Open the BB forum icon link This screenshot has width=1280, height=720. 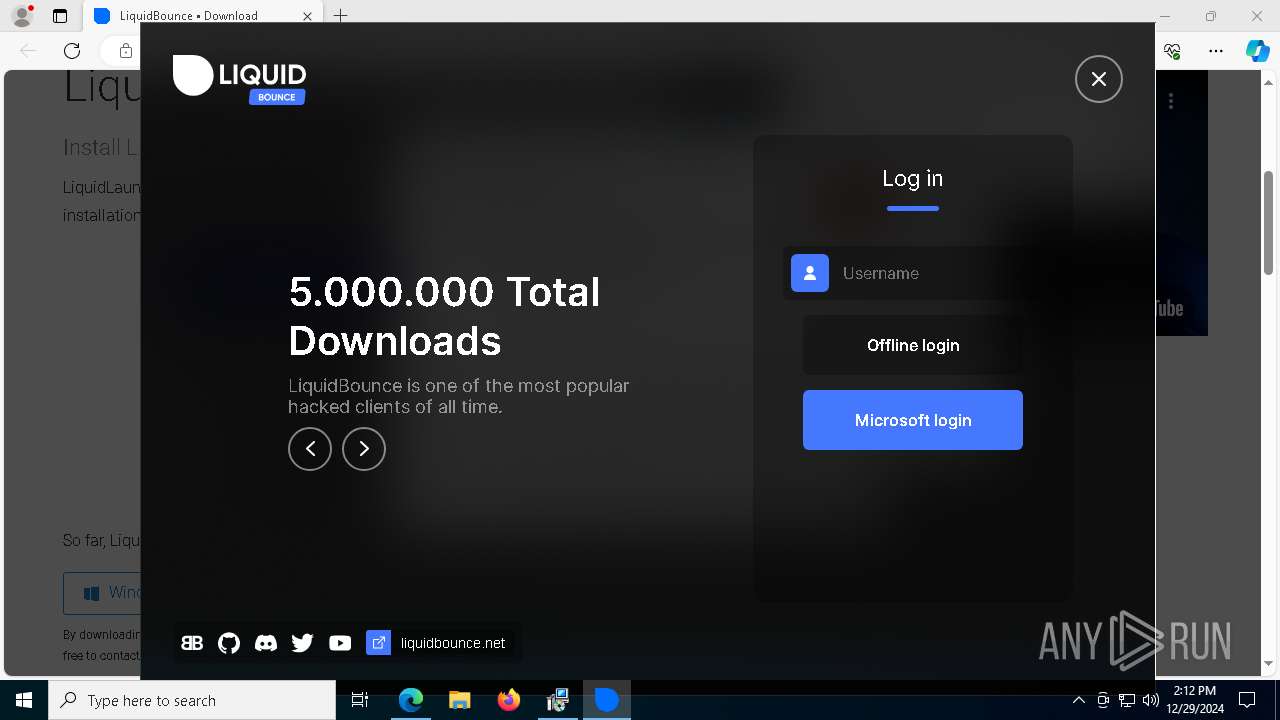(x=192, y=643)
